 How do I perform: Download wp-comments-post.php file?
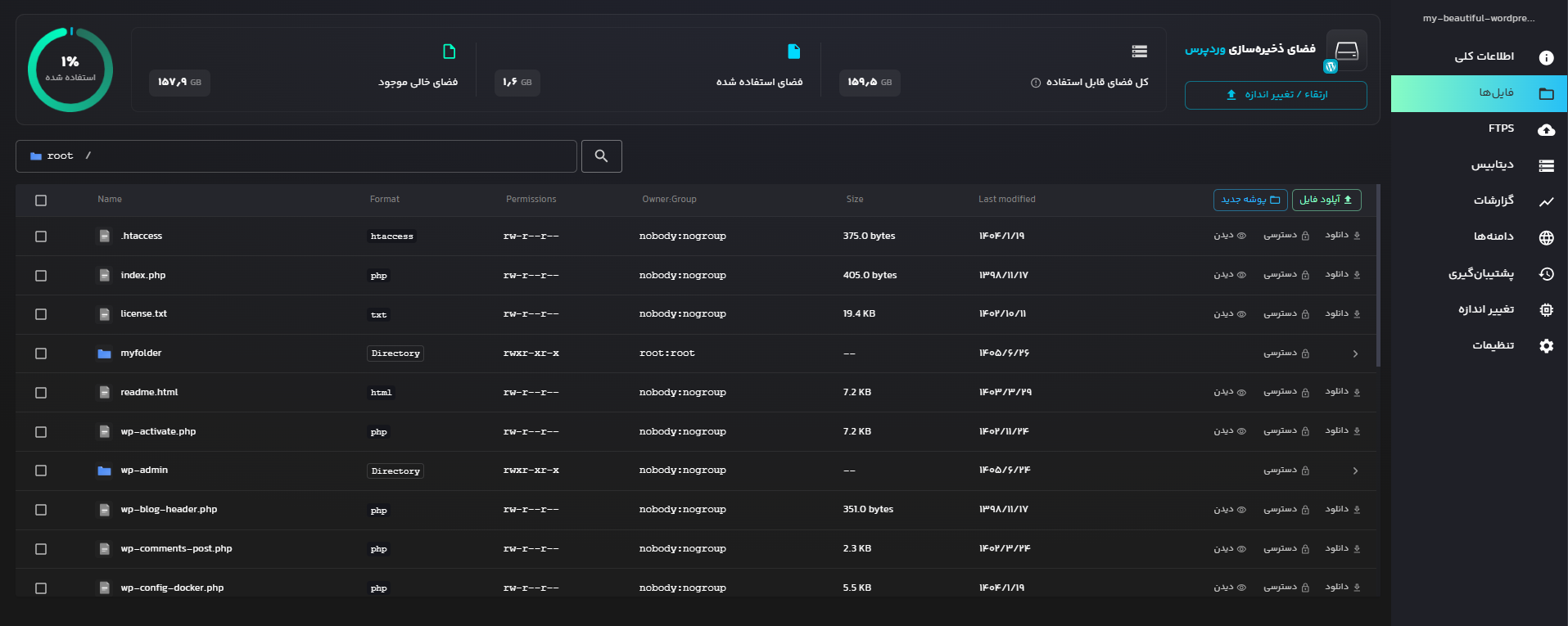[1343, 548]
